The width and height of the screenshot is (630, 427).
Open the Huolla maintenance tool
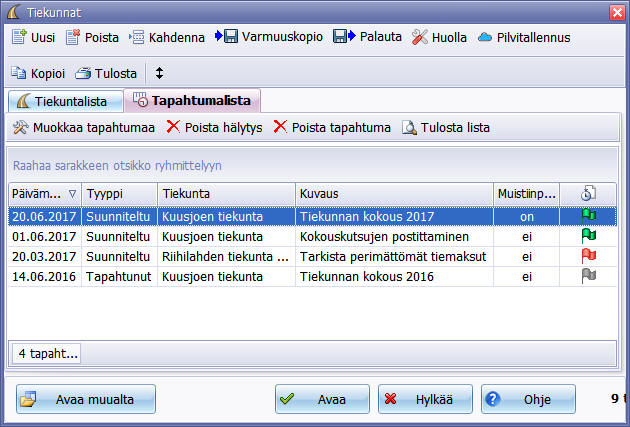pyautogui.click(x=439, y=37)
